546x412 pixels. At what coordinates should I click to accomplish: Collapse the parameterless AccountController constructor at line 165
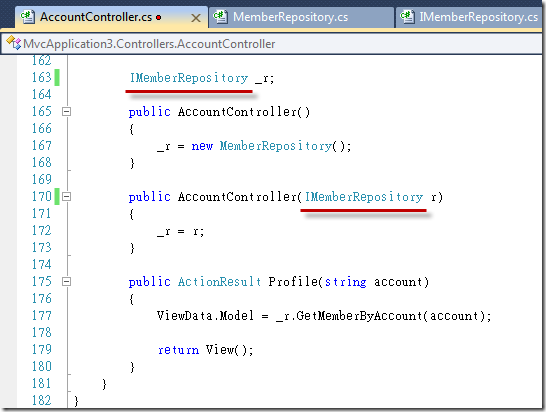click(x=66, y=112)
